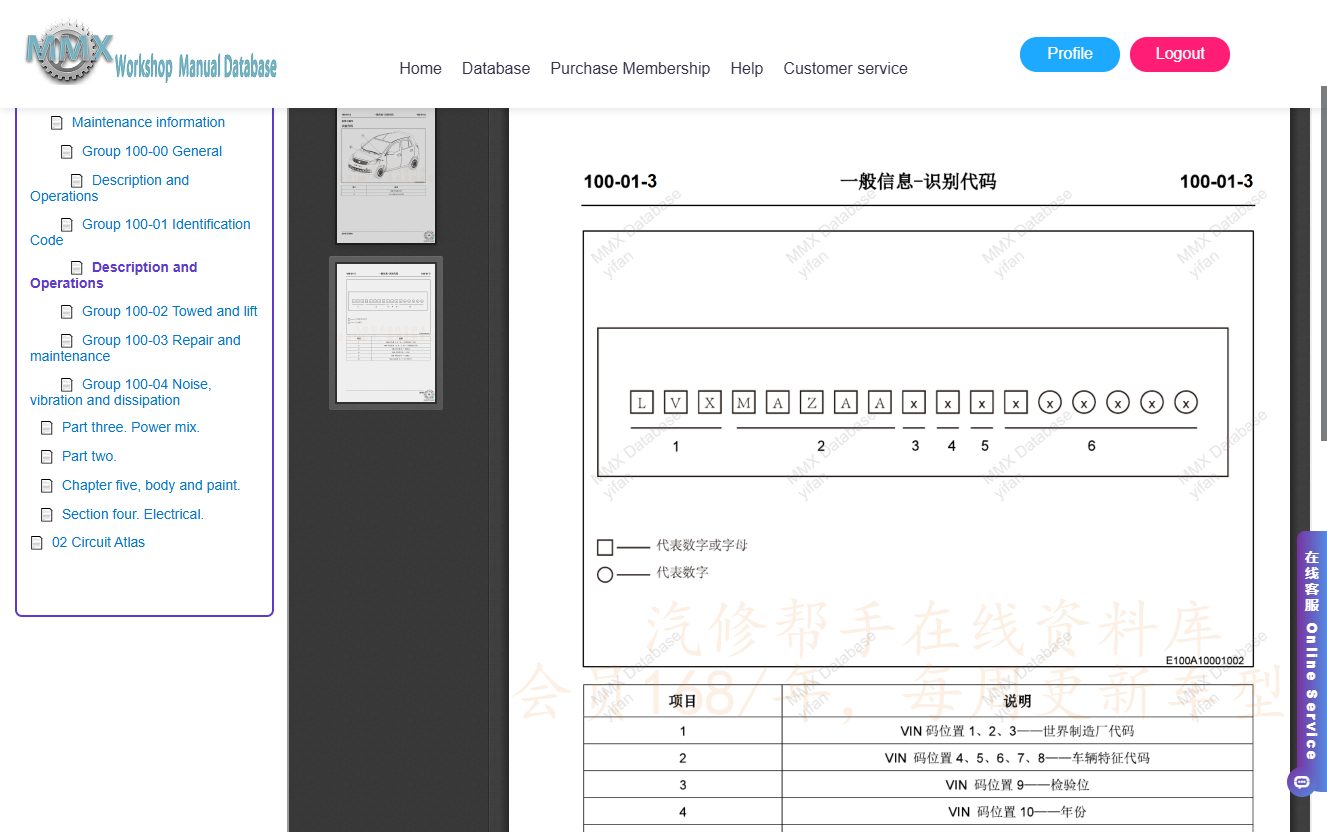Click the page icon next to Part two.
The image size is (1327, 832).
click(47, 457)
